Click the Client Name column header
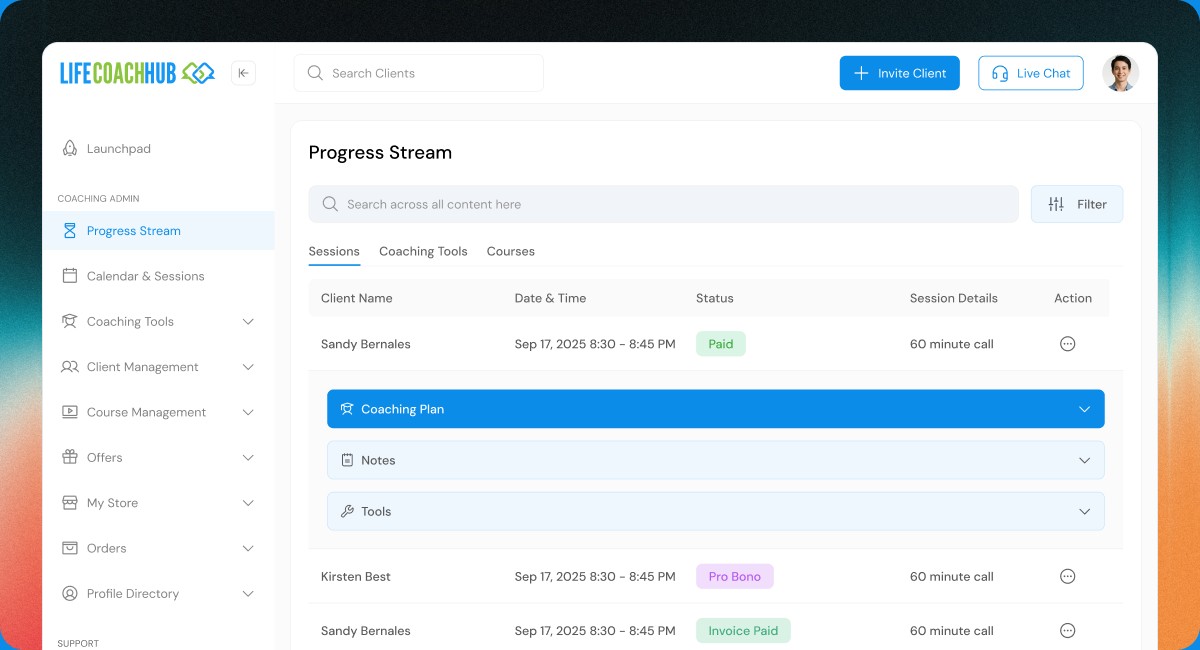 click(357, 298)
